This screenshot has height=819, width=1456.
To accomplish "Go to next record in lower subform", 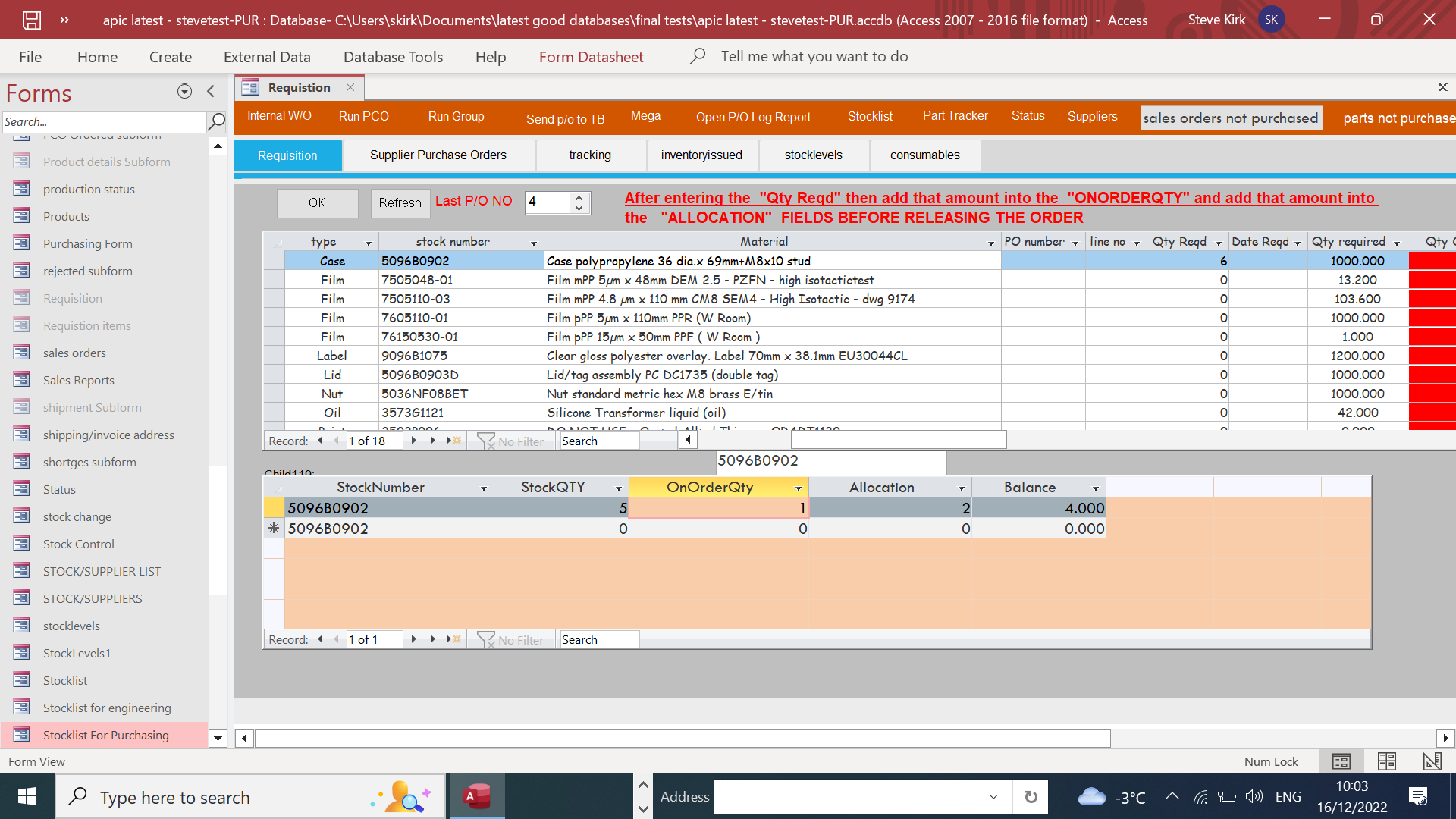I will click(x=414, y=639).
